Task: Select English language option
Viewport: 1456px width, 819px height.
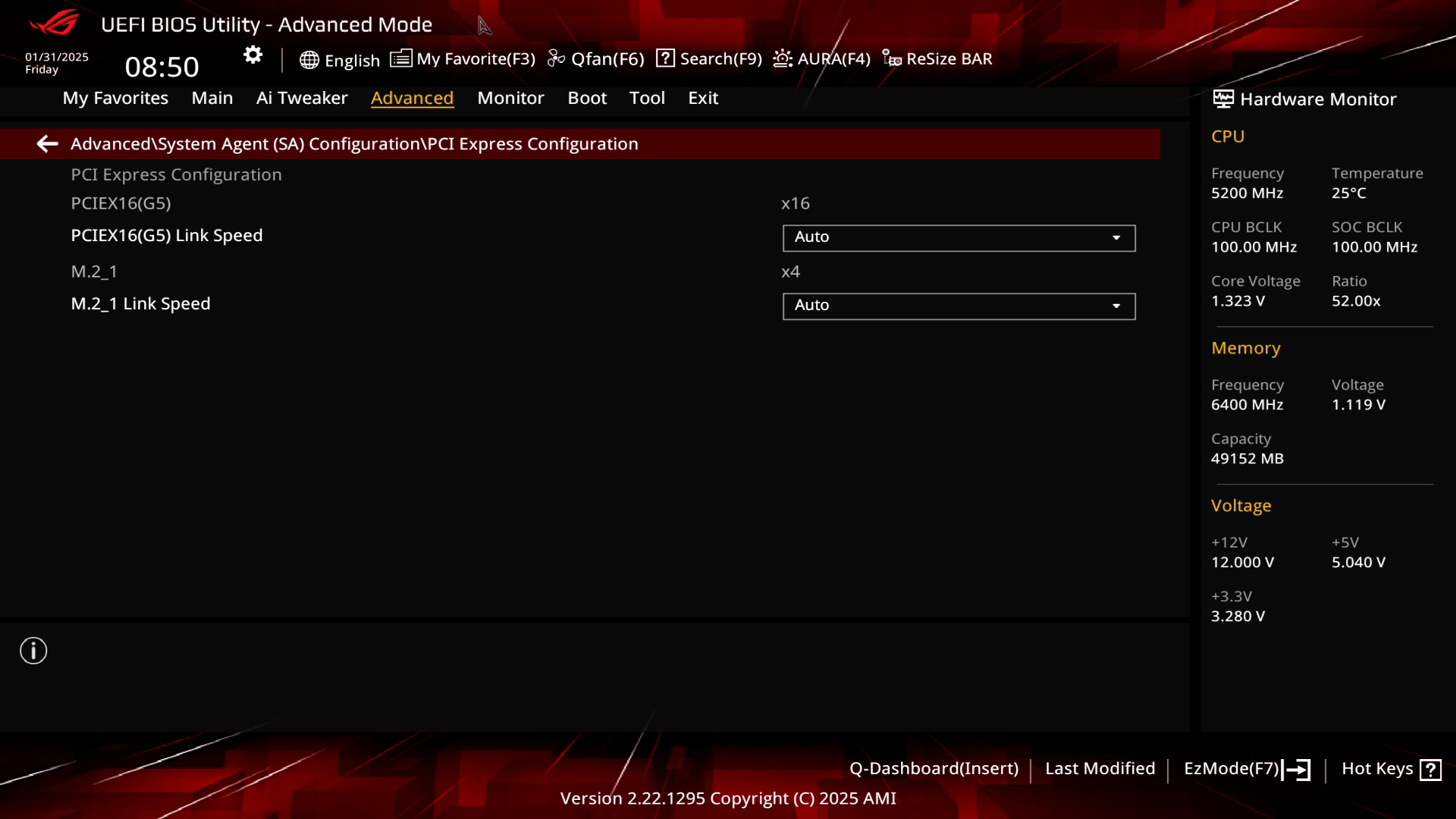Action: click(x=340, y=58)
